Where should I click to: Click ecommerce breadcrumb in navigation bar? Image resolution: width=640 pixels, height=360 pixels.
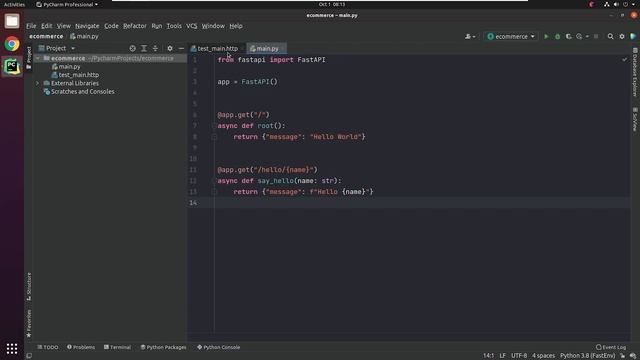tap(46, 36)
